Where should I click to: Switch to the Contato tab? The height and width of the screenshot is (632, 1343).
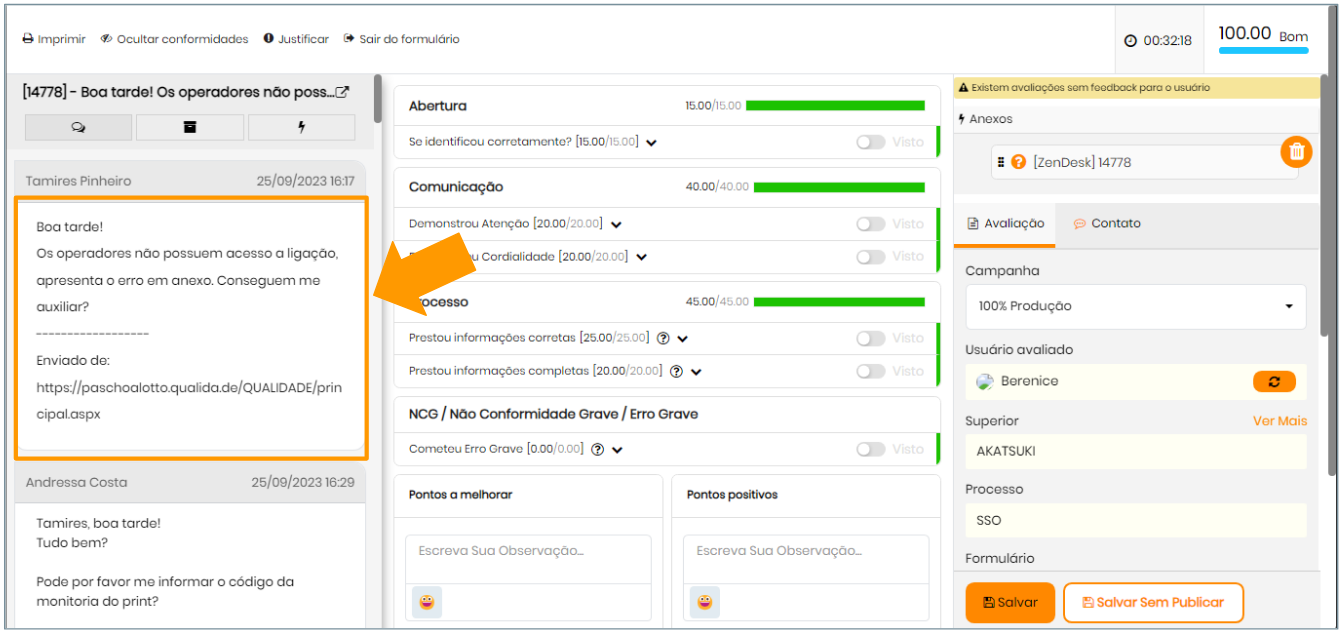point(1106,223)
